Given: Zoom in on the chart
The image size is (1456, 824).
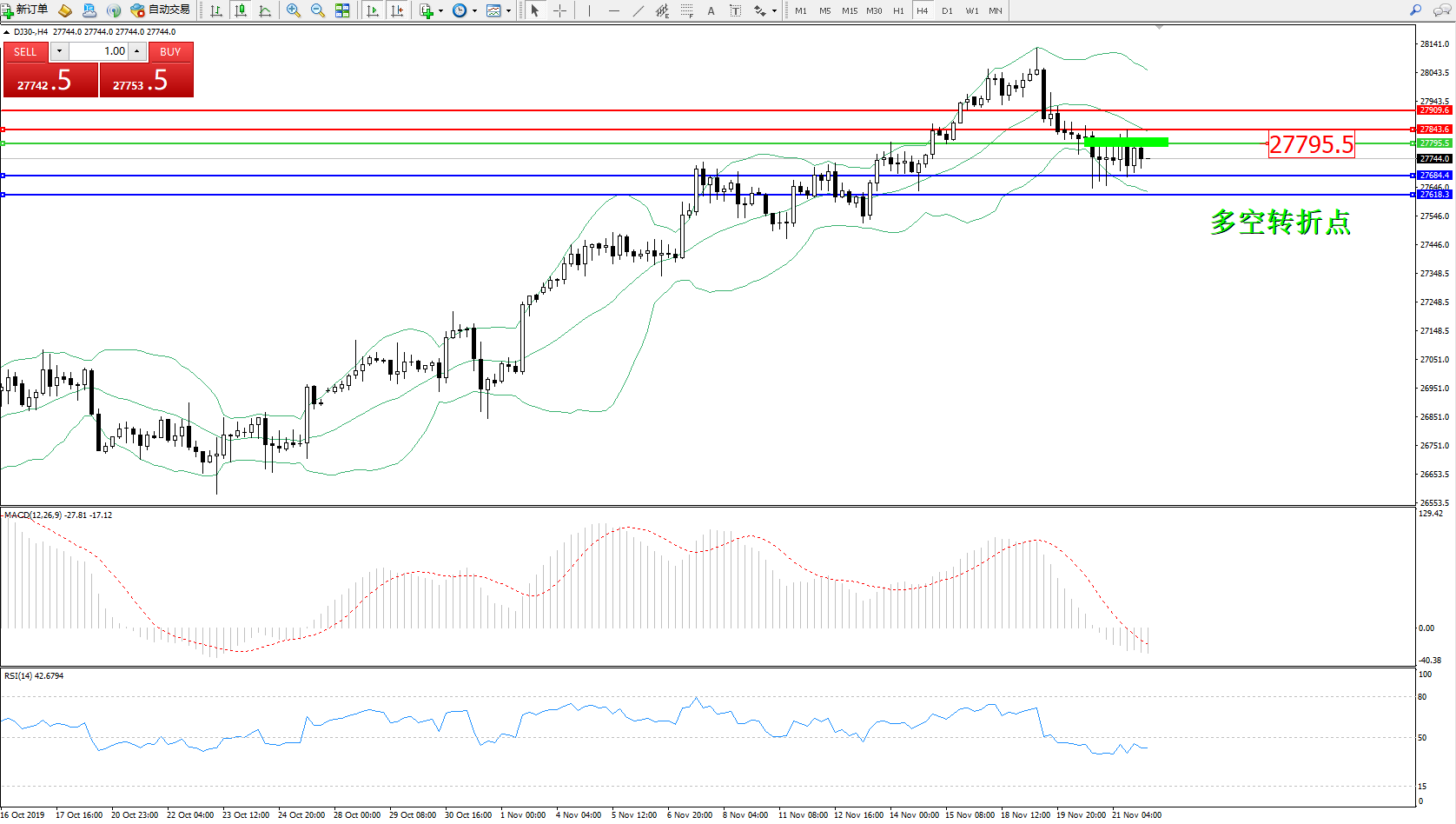Looking at the screenshot, I should [294, 10].
